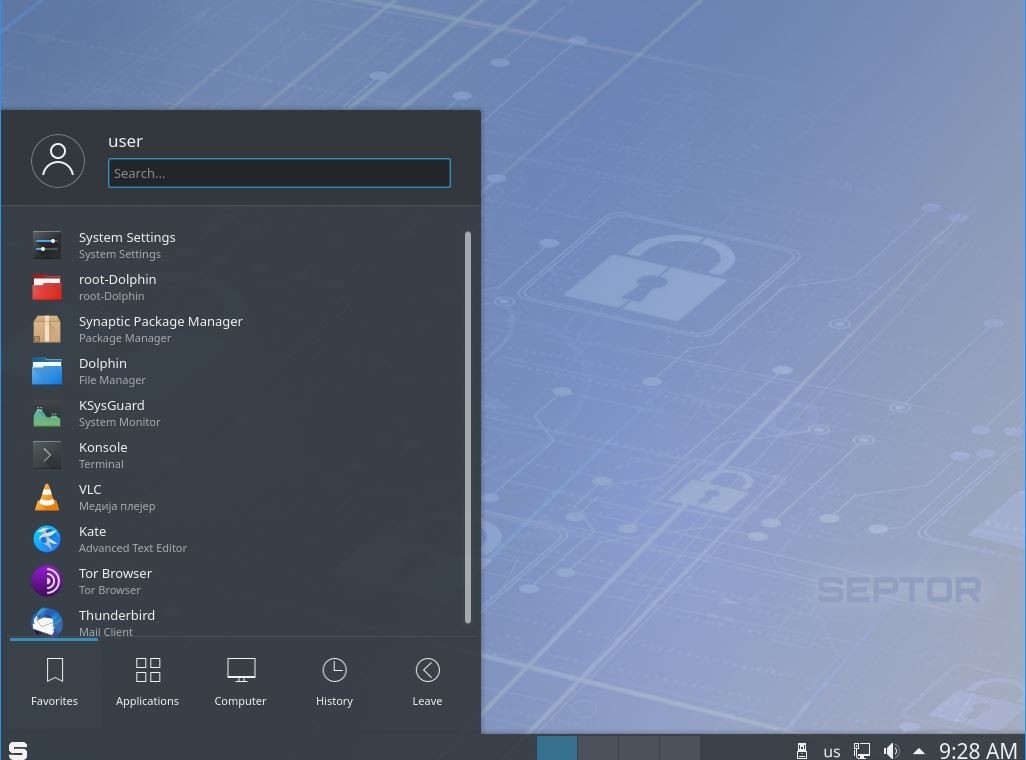Image resolution: width=1026 pixels, height=760 pixels.
Task: Open the Leave tab
Action: coord(427,682)
